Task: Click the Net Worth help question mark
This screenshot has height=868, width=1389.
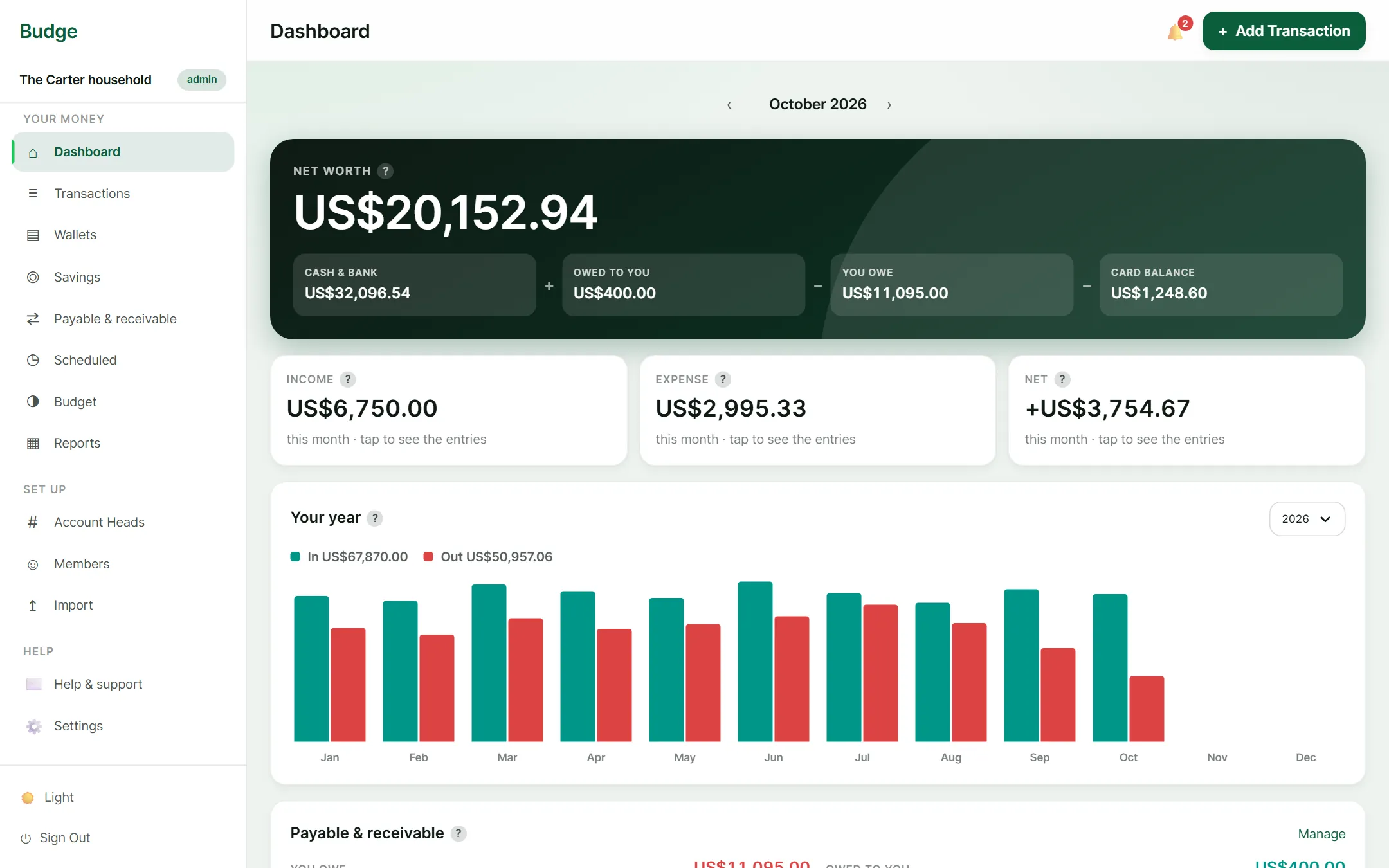Action: [x=385, y=171]
